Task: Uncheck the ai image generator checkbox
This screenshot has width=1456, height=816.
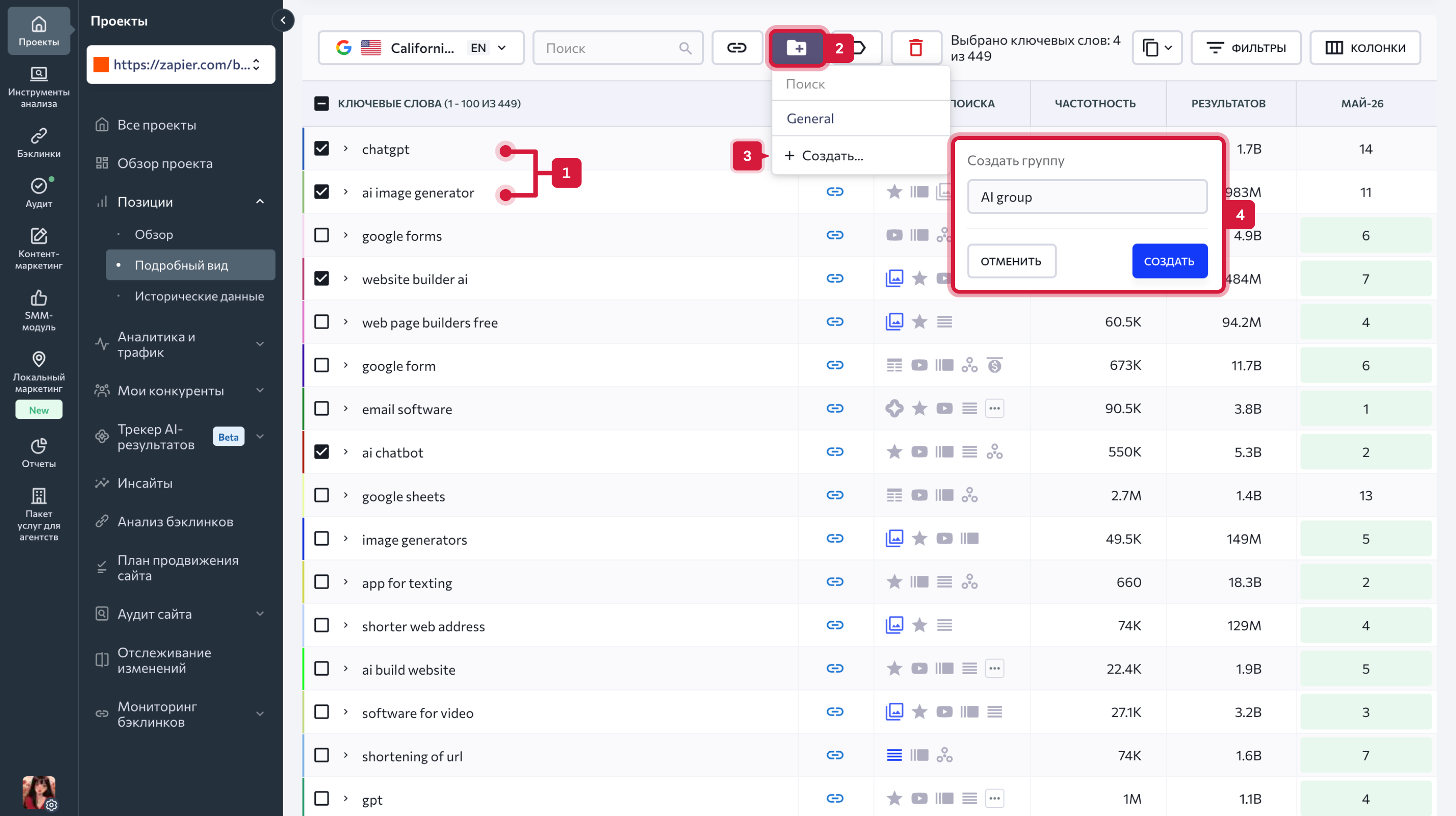Action: pos(321,192)
